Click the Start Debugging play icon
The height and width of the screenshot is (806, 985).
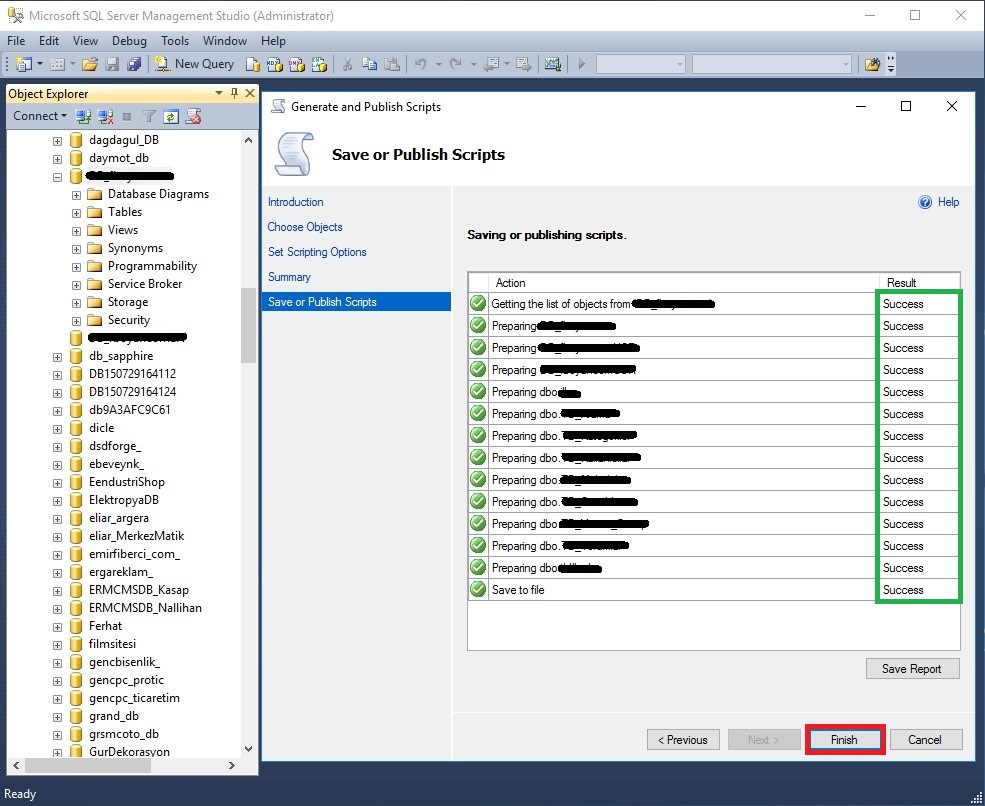point(582,63)
